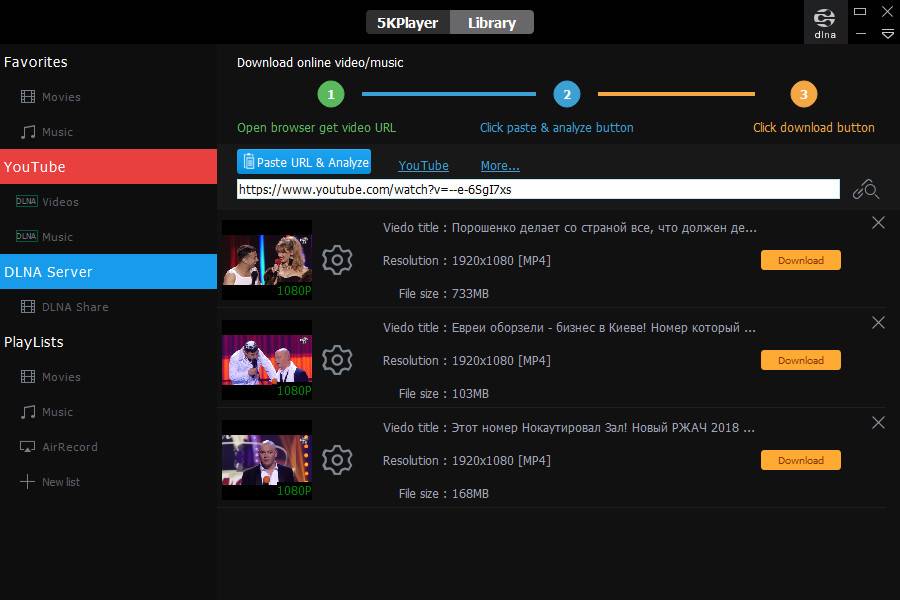Image resolution: width=900 pixels, height=600 pixels.
Task: Click the Евреи оборзели video thumbnail
Action: tap(267, 360)
